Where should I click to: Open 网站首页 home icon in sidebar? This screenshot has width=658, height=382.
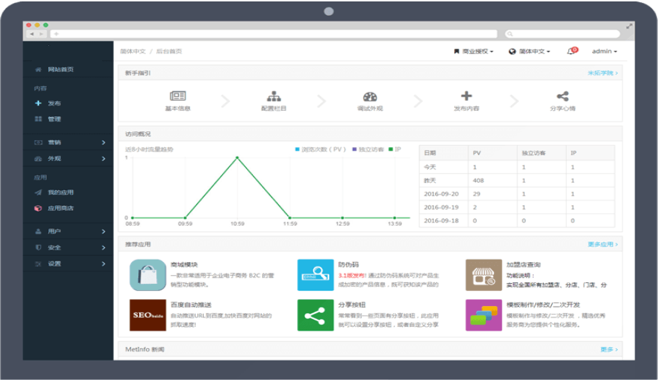(x=38, y=70)
